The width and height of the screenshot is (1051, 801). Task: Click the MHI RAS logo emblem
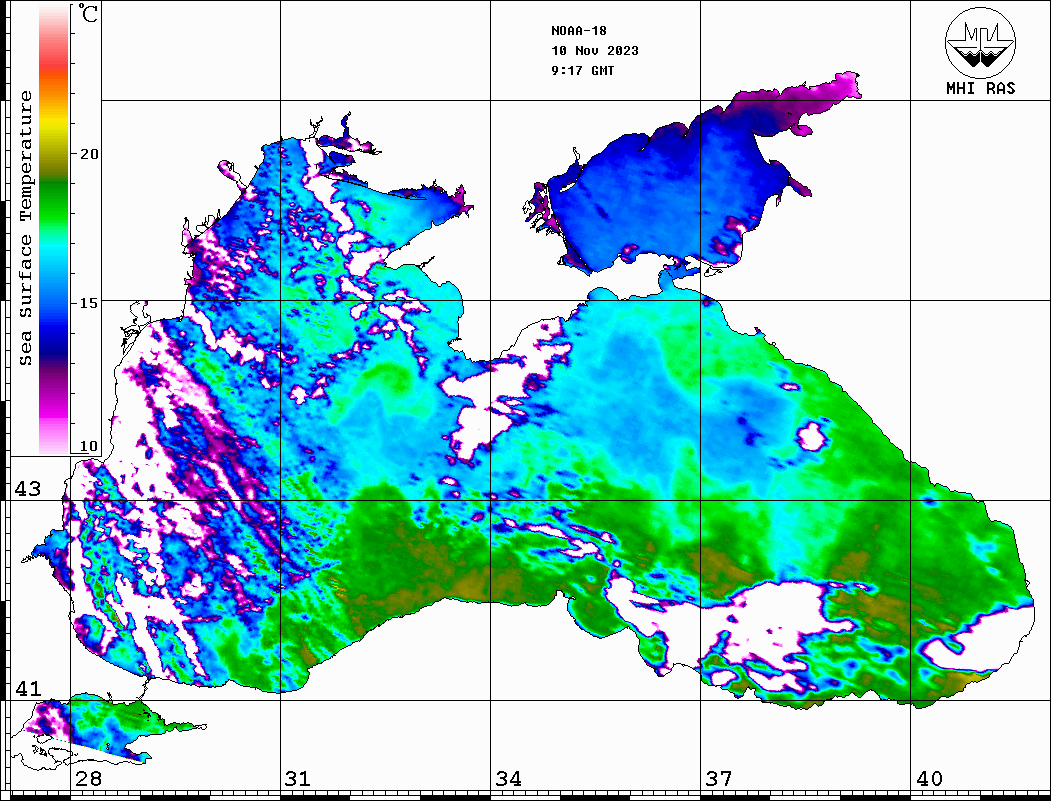coord(980,43)
